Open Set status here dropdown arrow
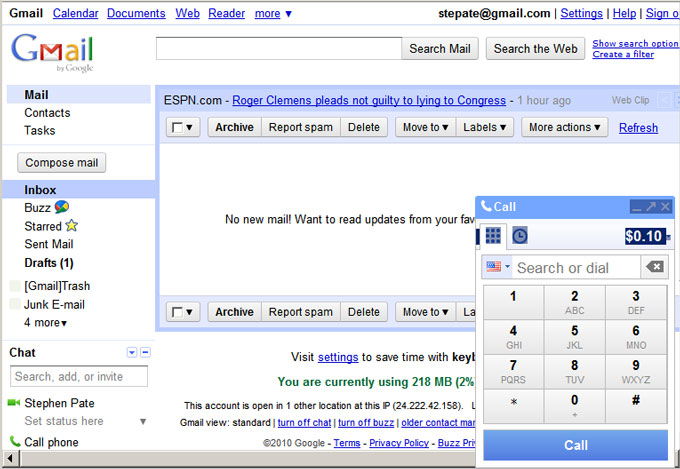Screen dimensions: 680x469 coord(143,421)
